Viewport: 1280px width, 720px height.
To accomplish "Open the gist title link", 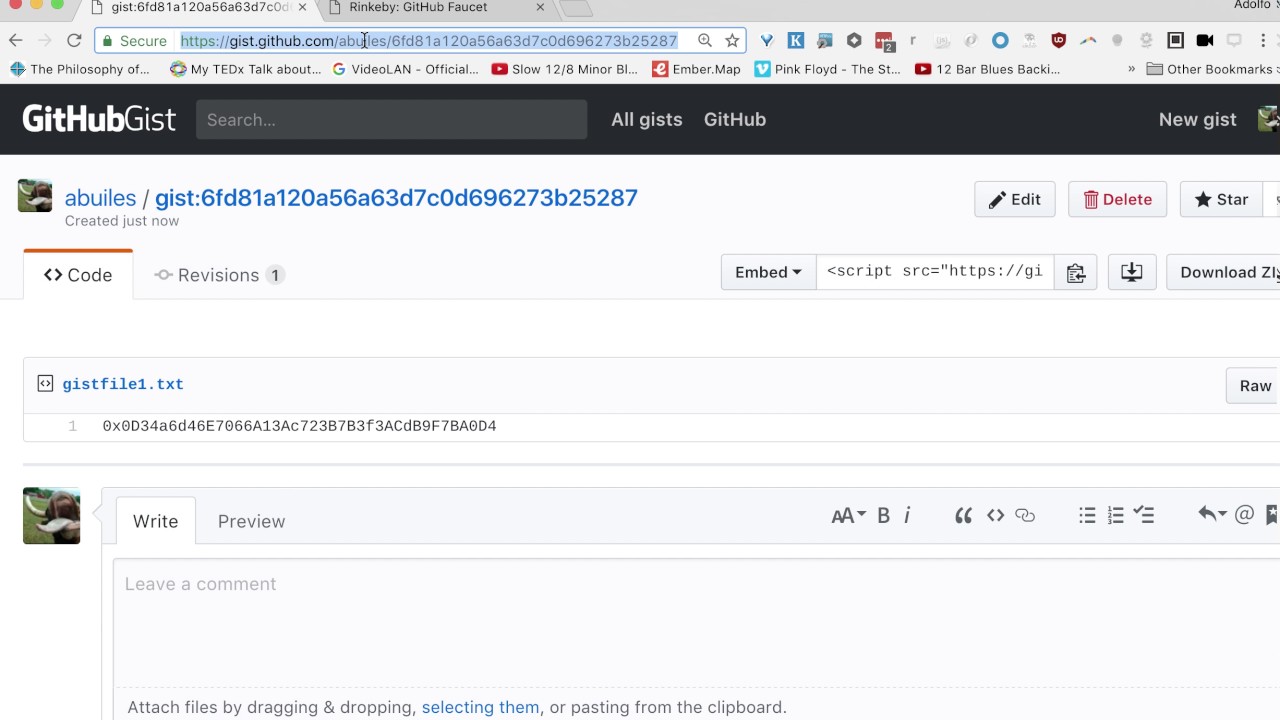I will click(396, 198).
